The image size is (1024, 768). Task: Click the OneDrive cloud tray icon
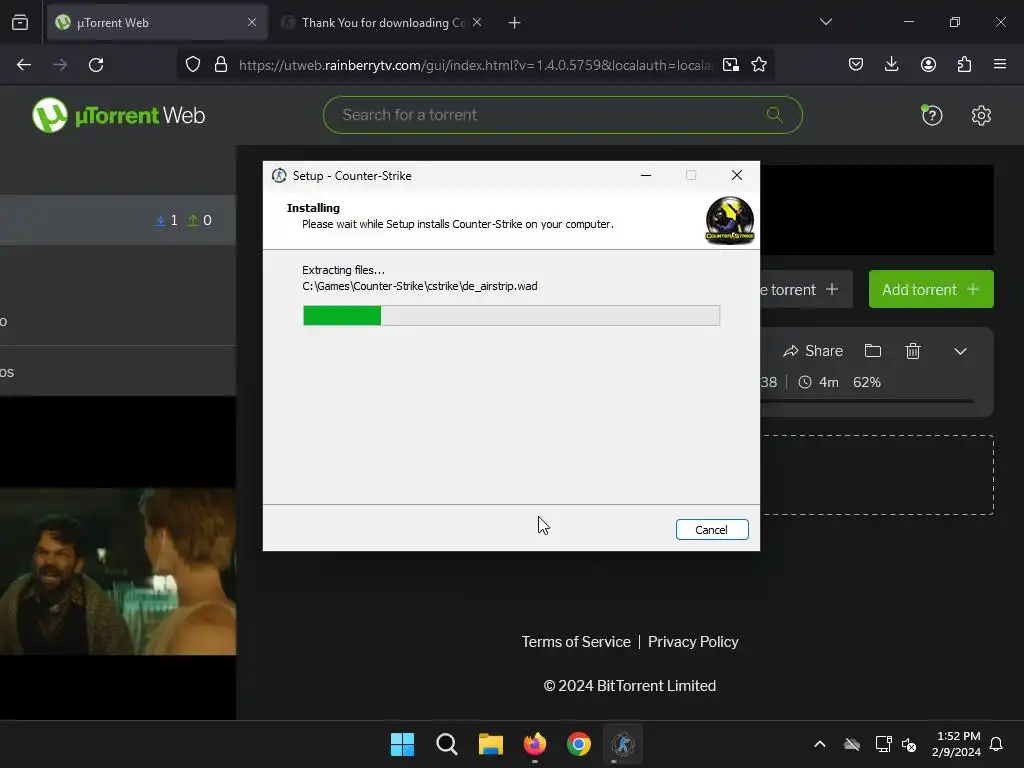(852, 744)
